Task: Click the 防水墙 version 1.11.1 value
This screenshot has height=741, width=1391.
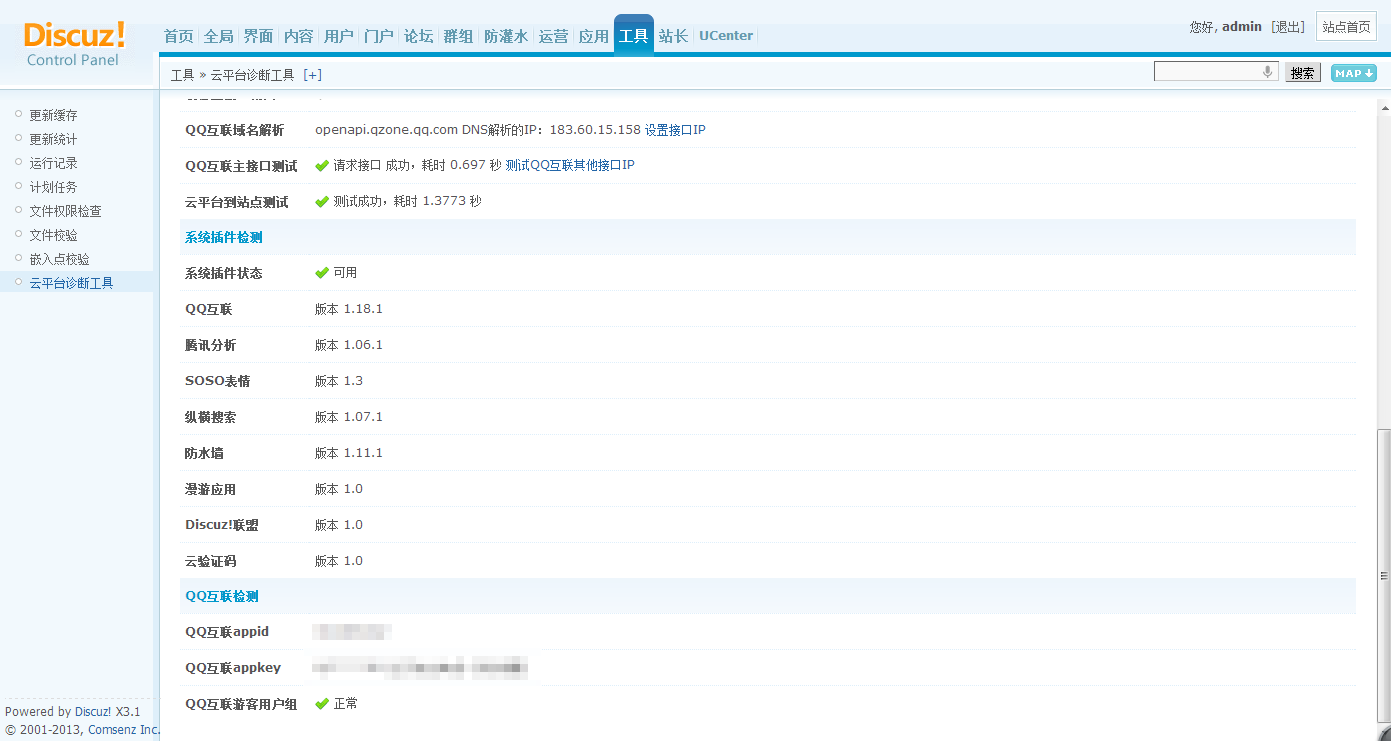Action: coord(349,453)
